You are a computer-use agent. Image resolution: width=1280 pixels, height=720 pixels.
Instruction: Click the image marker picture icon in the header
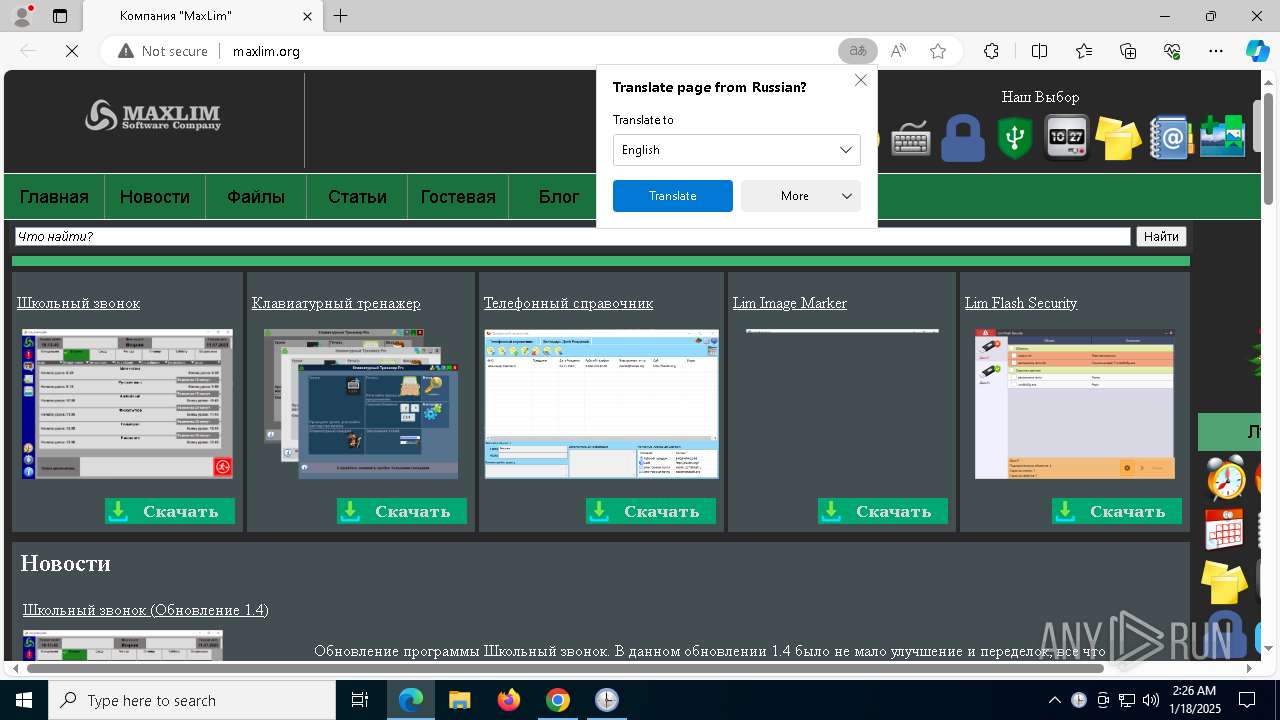pos(1222,137)
